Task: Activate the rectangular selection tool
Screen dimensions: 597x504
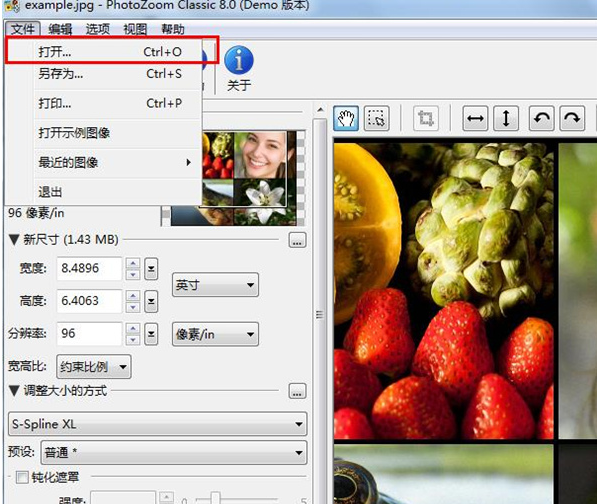Action: [376, 118]
